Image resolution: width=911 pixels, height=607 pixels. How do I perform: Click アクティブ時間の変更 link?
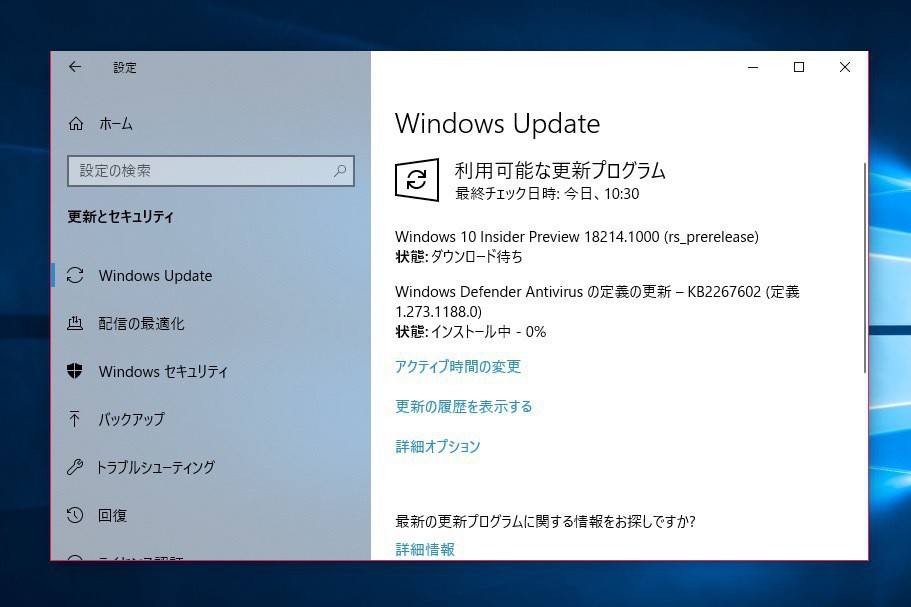458,367
